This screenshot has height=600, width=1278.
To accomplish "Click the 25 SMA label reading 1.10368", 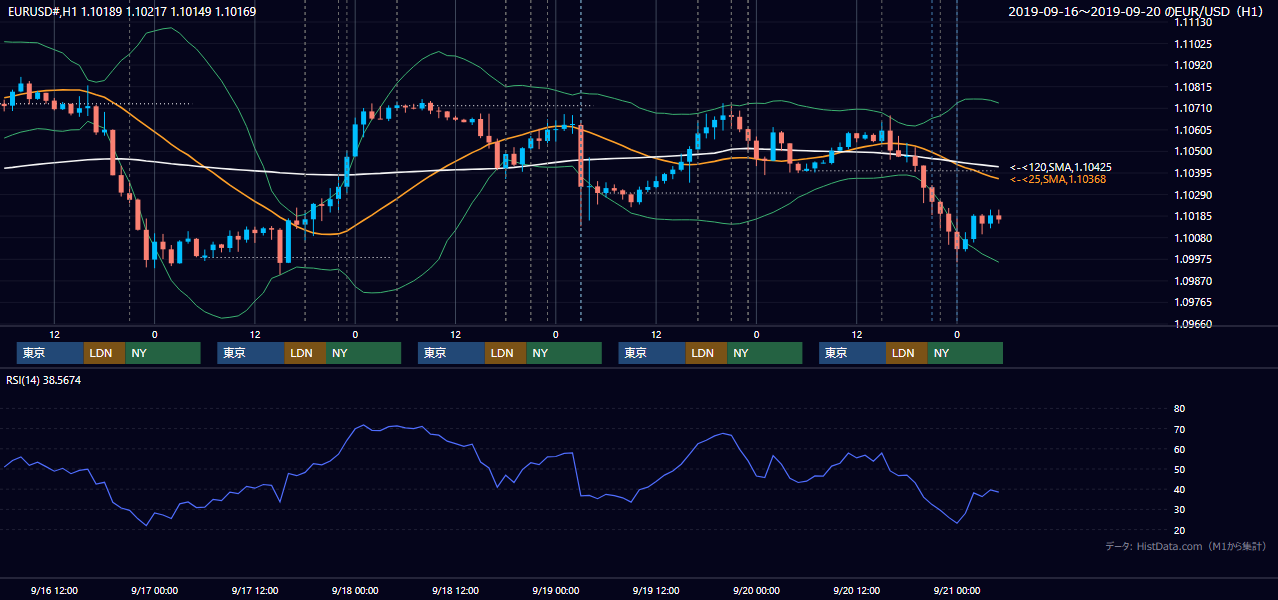I will coord(1058,179).
